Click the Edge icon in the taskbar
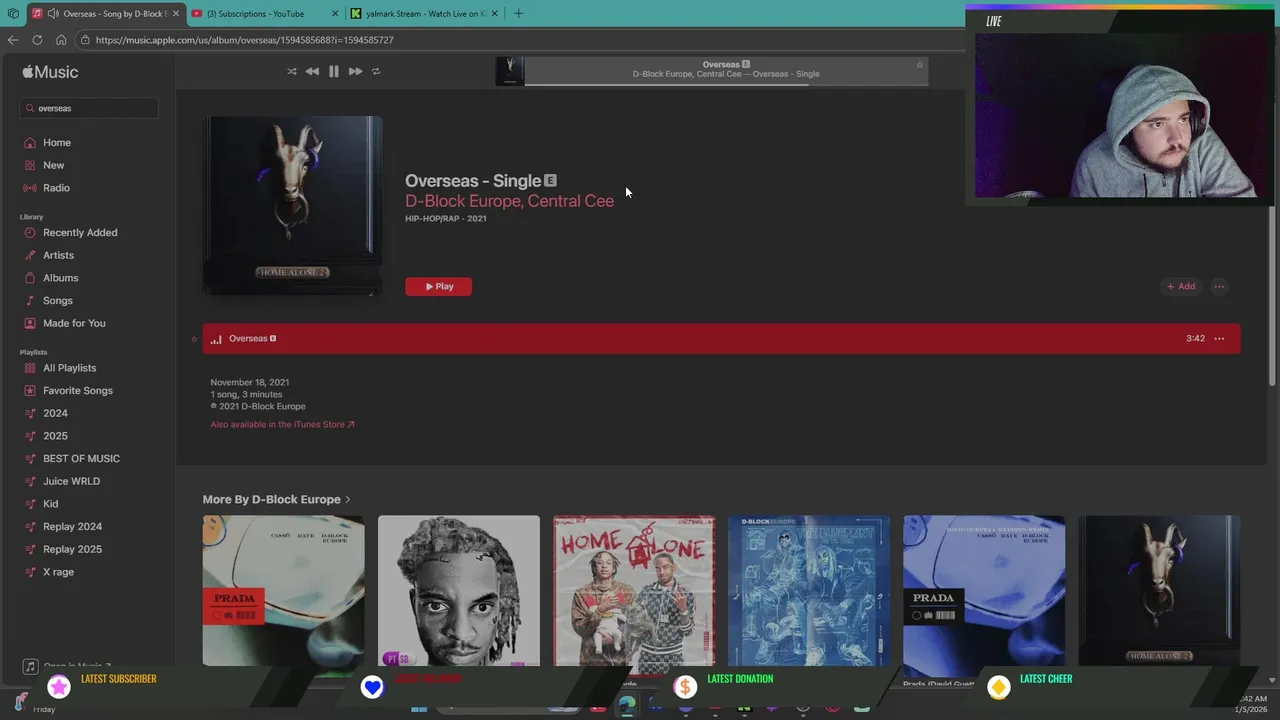The height and width of the screenshot is (720, 1280). pos(626,704)
